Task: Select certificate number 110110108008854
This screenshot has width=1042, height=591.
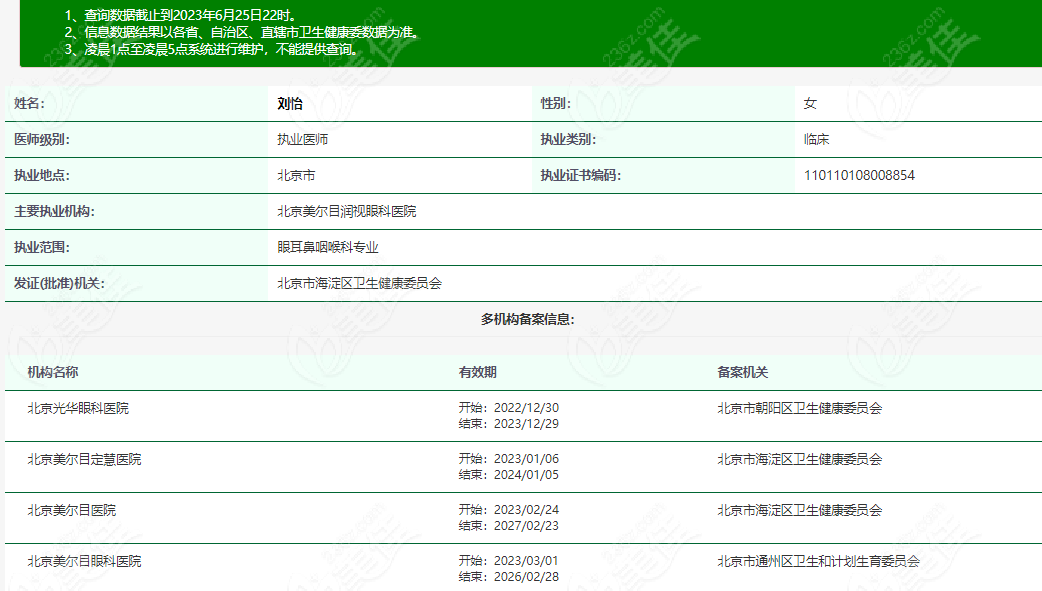Action: [x=859, y=176]
